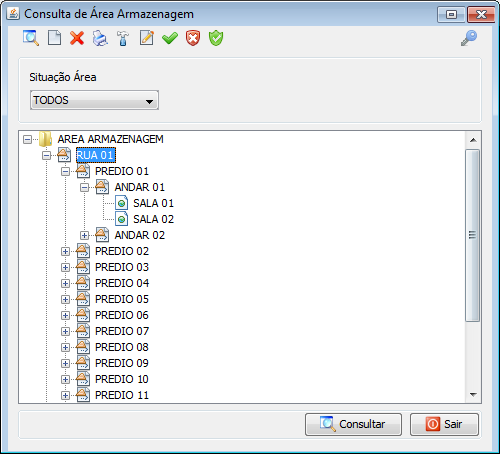The image size is (500, 454).
Task: Click the pencil edit icon
Action: coord(147,38)
